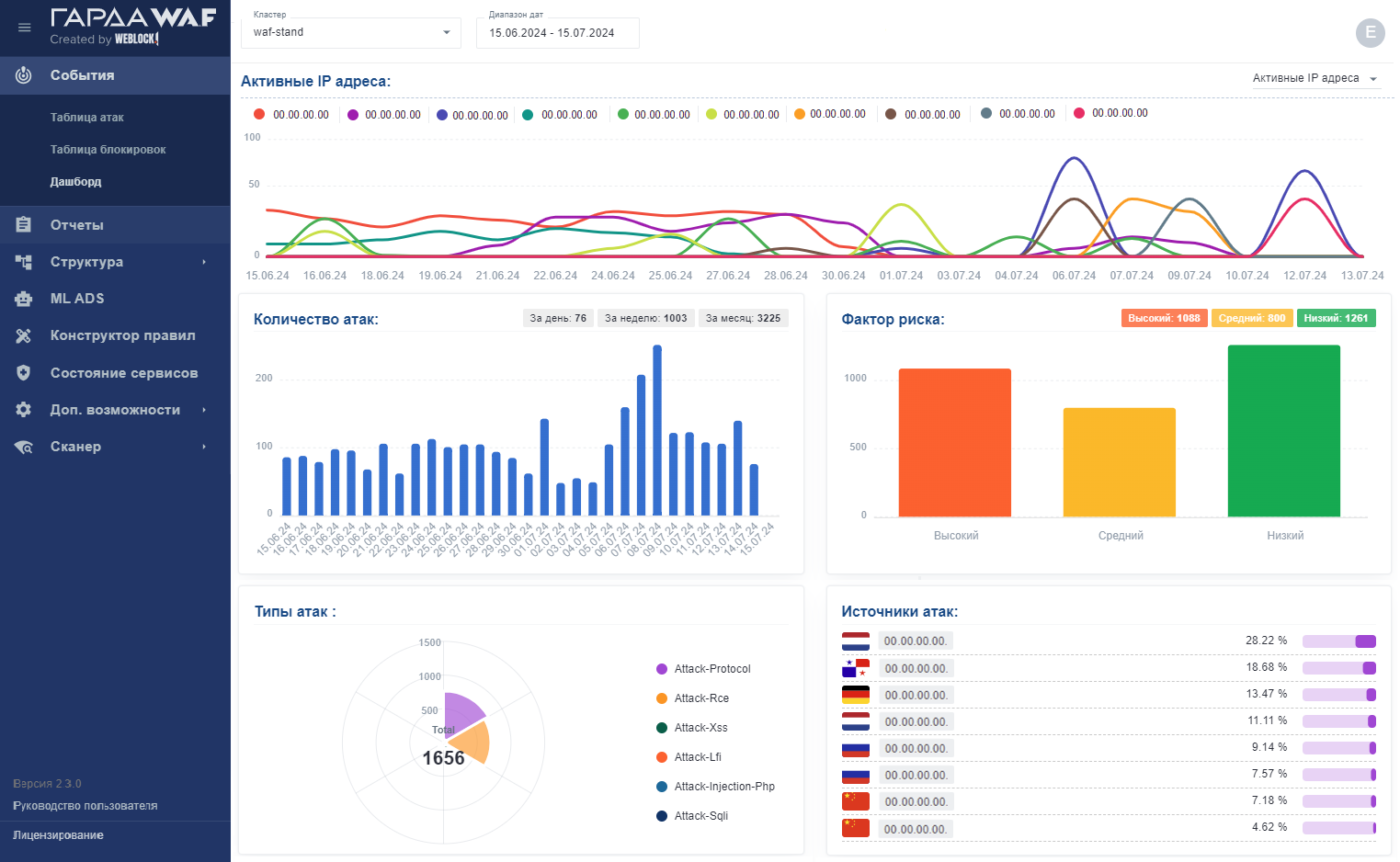This screenshot has height=862, width=1400.
Task: Toggle Attack-Lfi legend item
Action: 689,757
